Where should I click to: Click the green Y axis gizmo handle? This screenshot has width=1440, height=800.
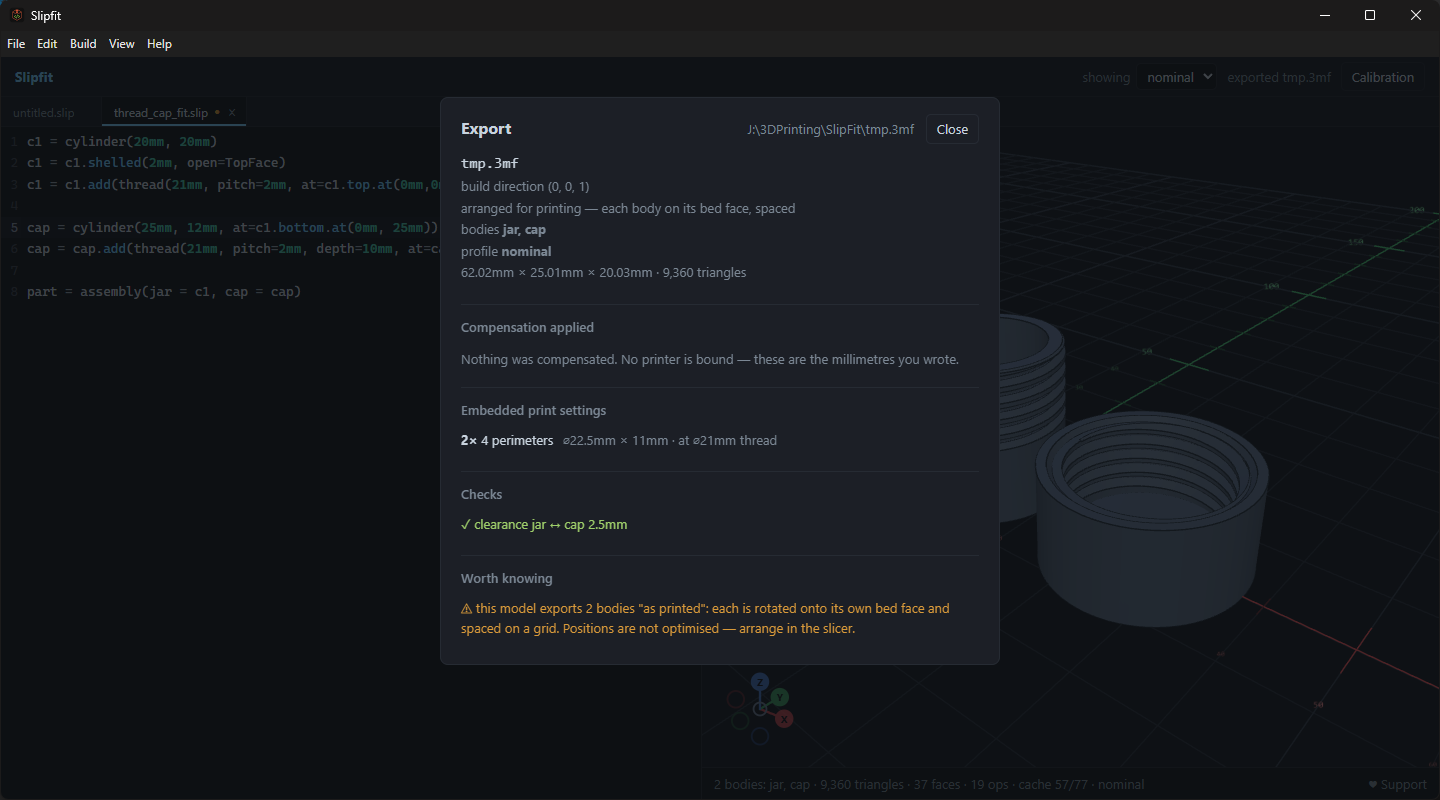(780, 697)
